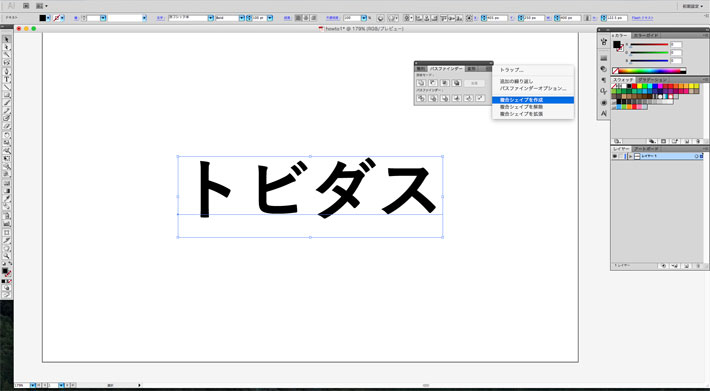Click the Trim pathfinder icon

433,98
